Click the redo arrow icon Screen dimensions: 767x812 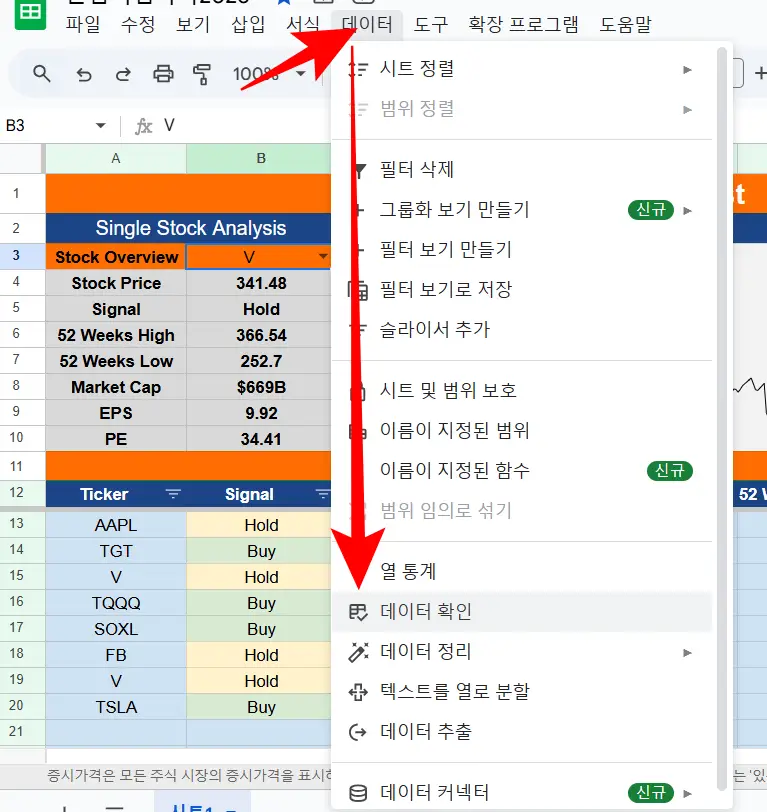(123, 75)
